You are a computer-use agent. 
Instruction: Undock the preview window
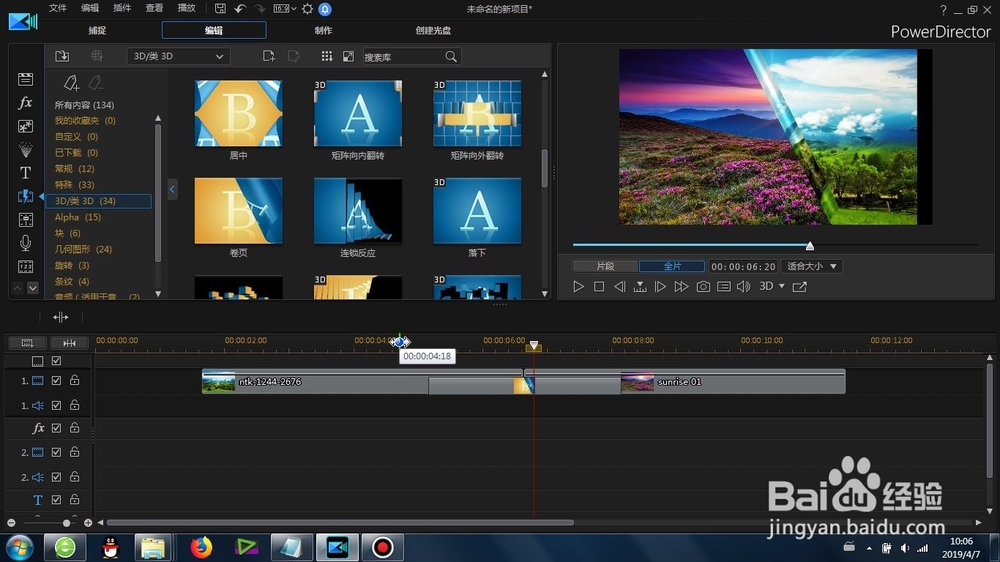coord(800,286)
